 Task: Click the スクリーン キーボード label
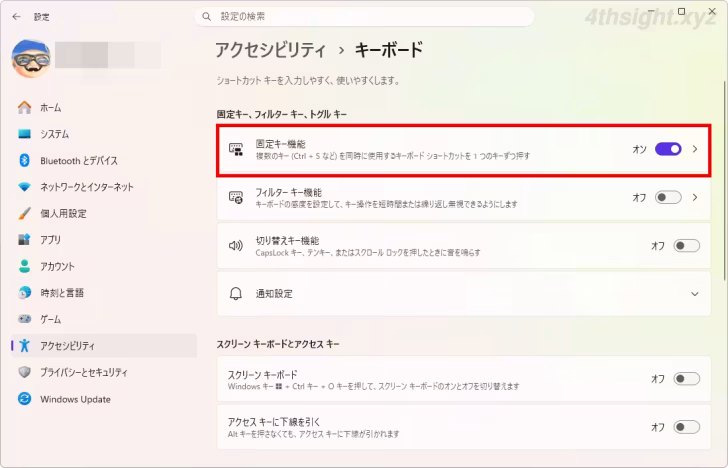coord(262,374)
